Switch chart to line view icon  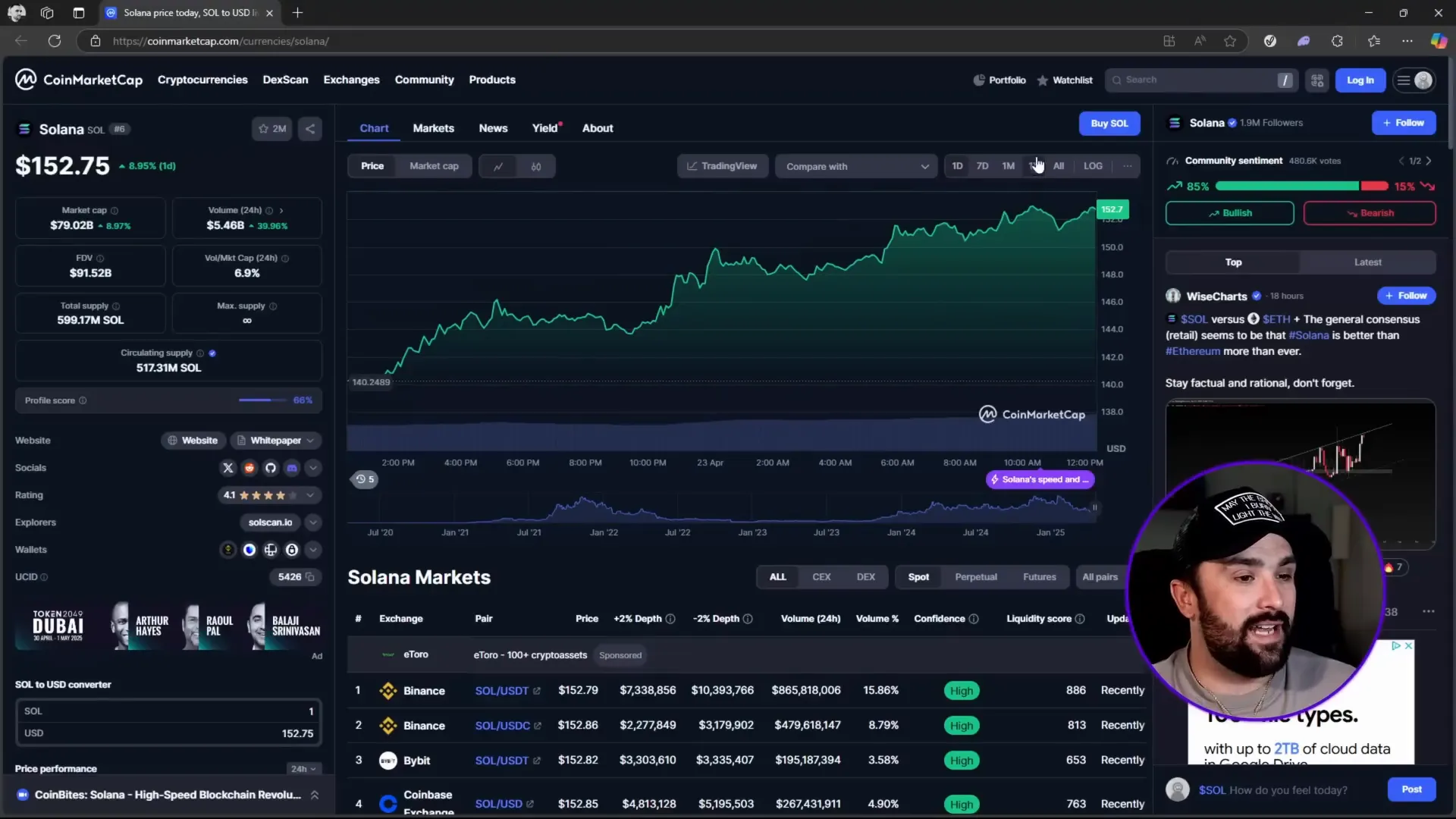point(498,166)
